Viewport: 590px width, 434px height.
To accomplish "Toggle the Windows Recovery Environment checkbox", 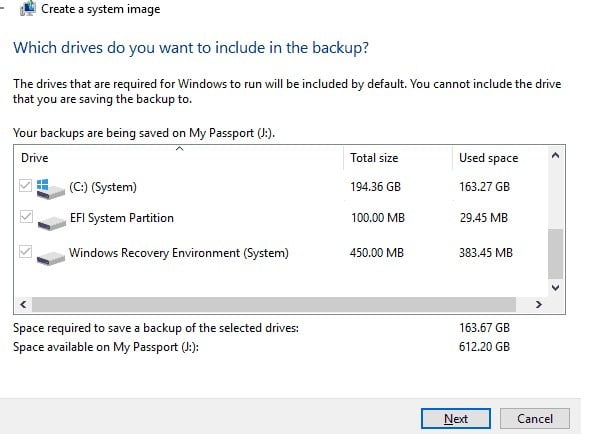I will click(x=26, y=251).
